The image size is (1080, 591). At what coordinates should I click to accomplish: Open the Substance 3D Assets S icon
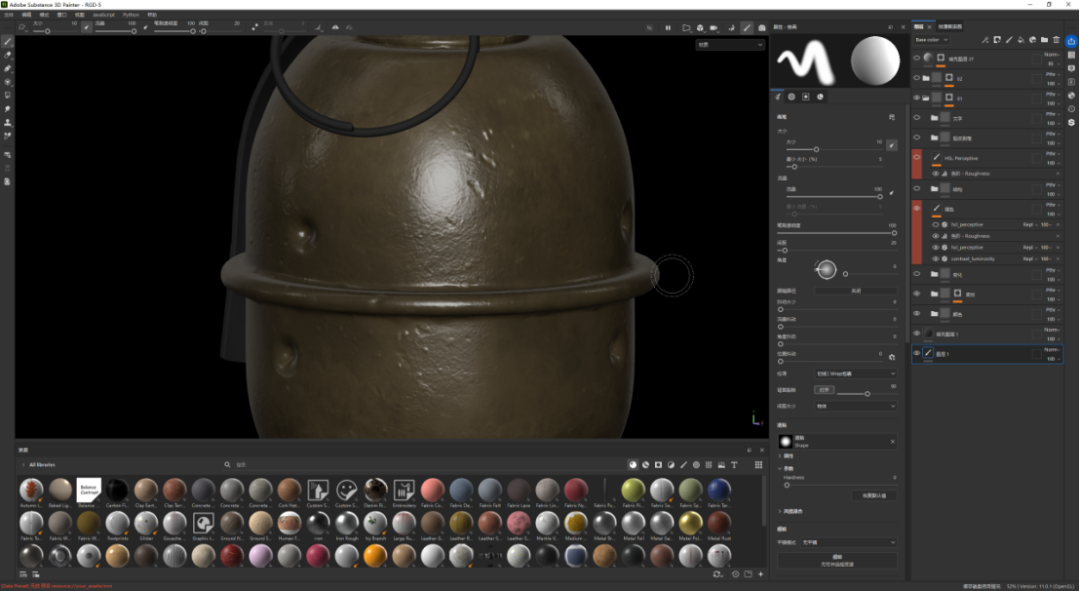(x=1071, y=123)
